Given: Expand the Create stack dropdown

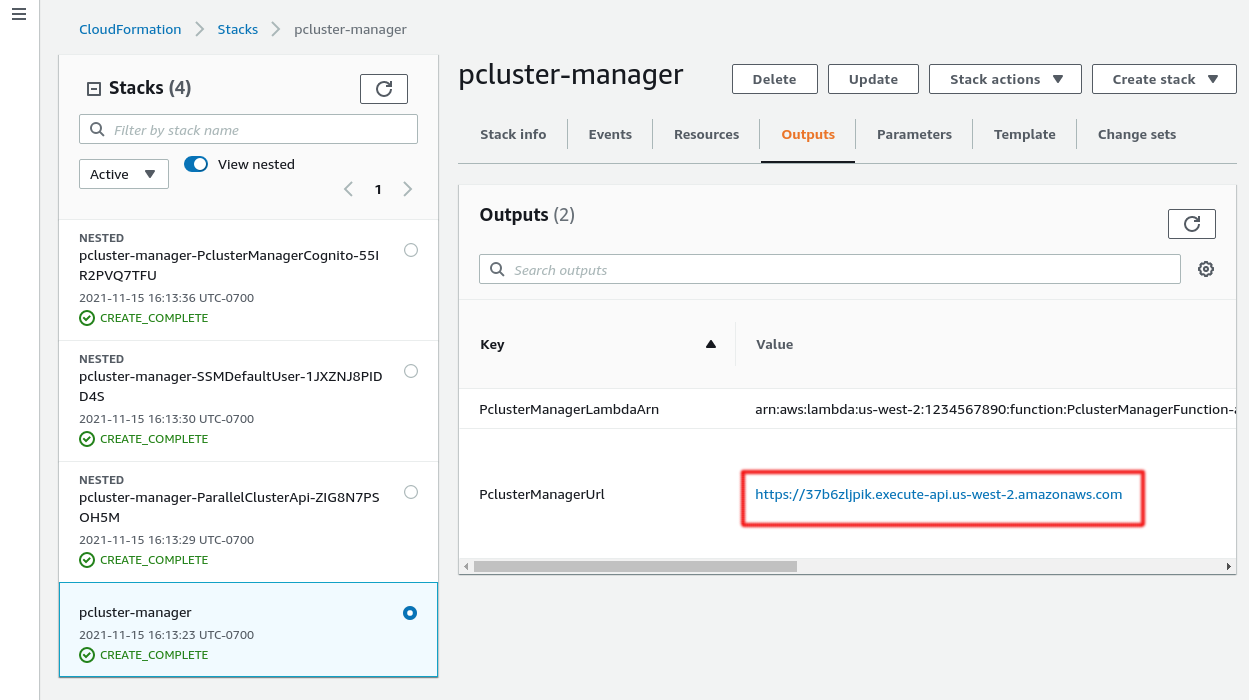Looking at the screenshot, I should click(1164, 79).
